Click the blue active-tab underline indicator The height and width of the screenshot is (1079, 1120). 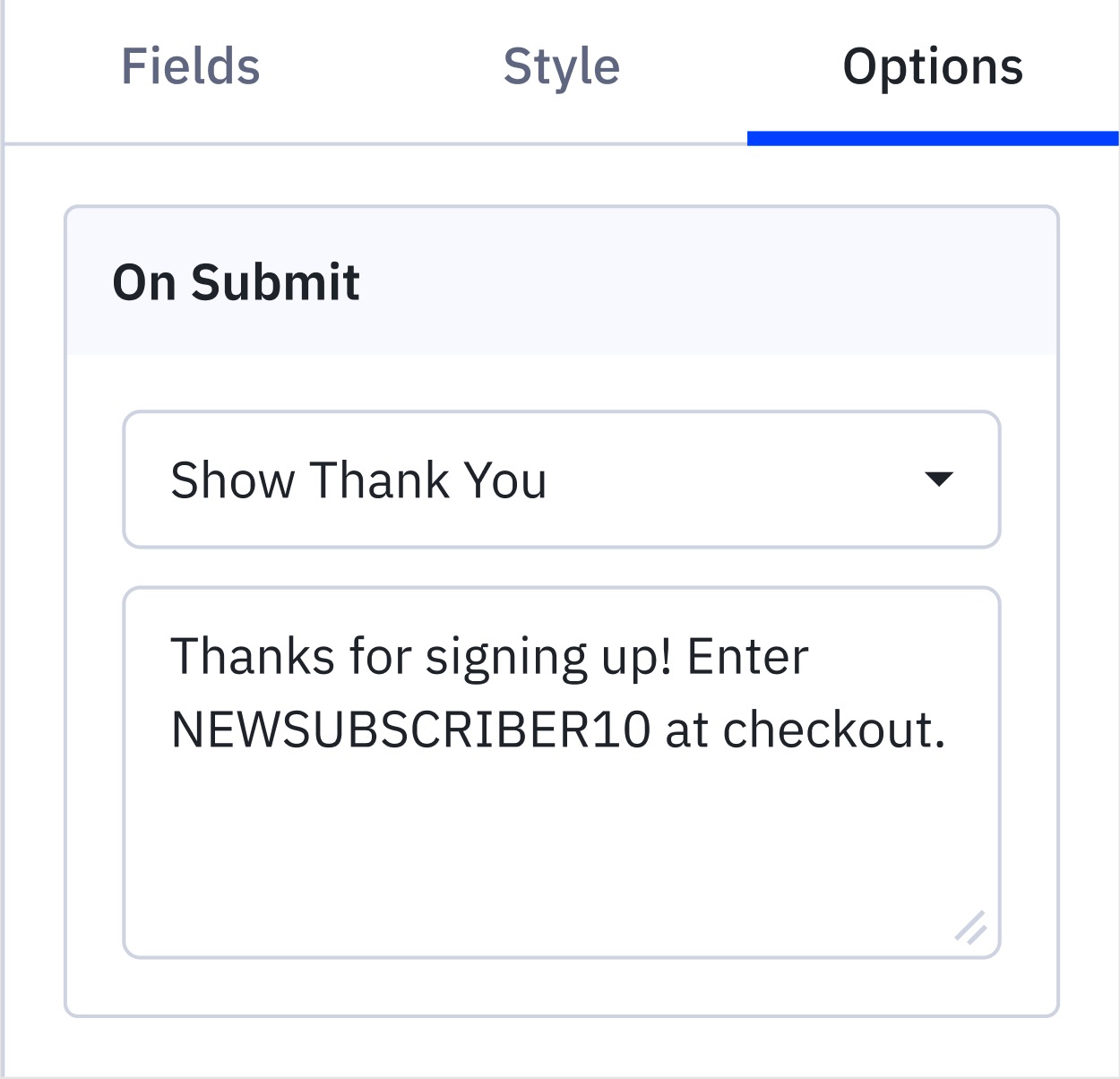933,138
